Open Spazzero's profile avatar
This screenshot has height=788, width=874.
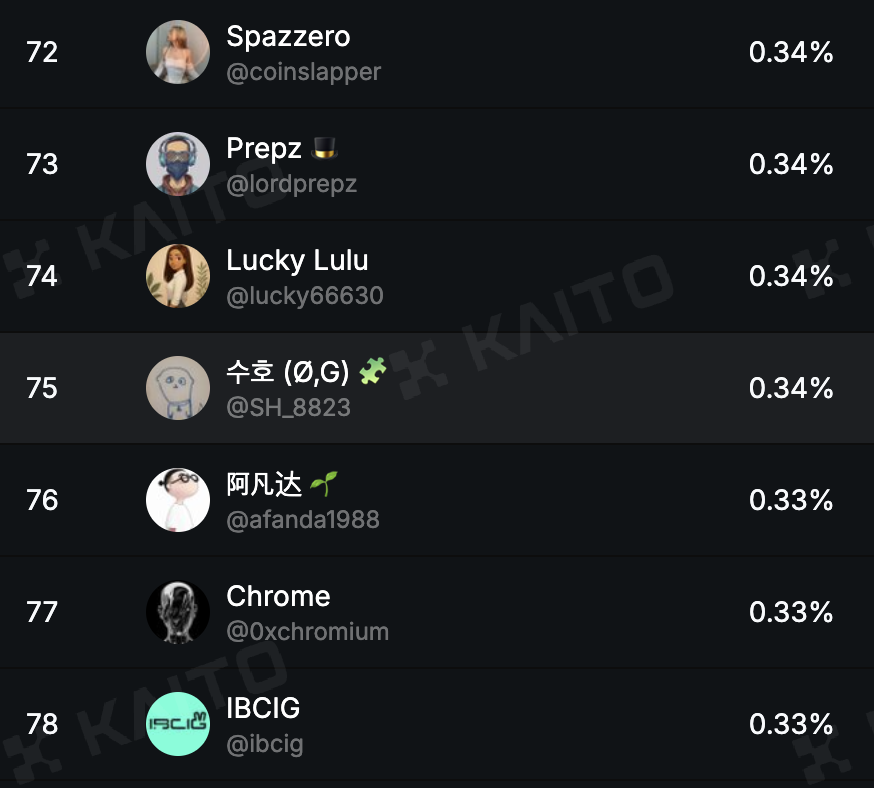178,52
